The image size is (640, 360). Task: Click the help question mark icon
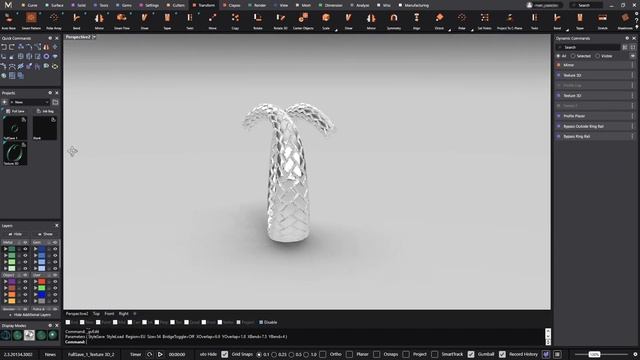[636, 21]
